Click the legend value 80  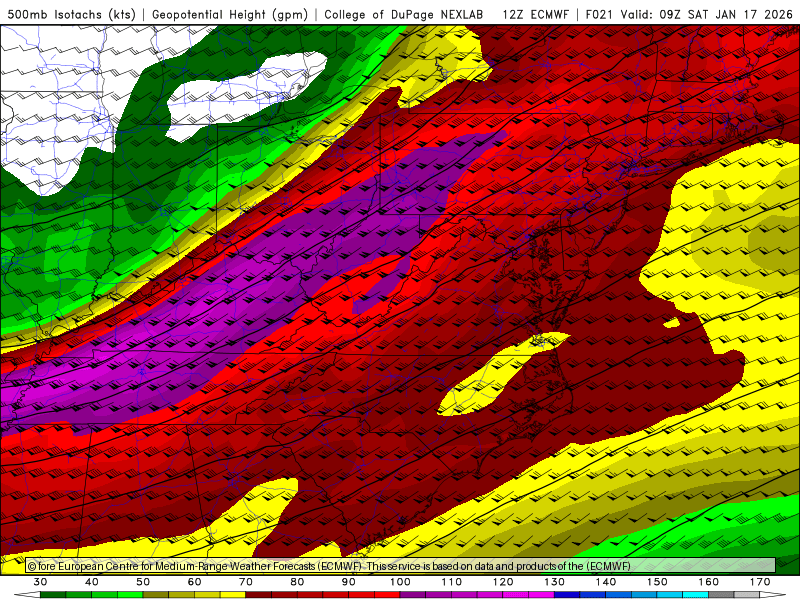pos(297,582)
